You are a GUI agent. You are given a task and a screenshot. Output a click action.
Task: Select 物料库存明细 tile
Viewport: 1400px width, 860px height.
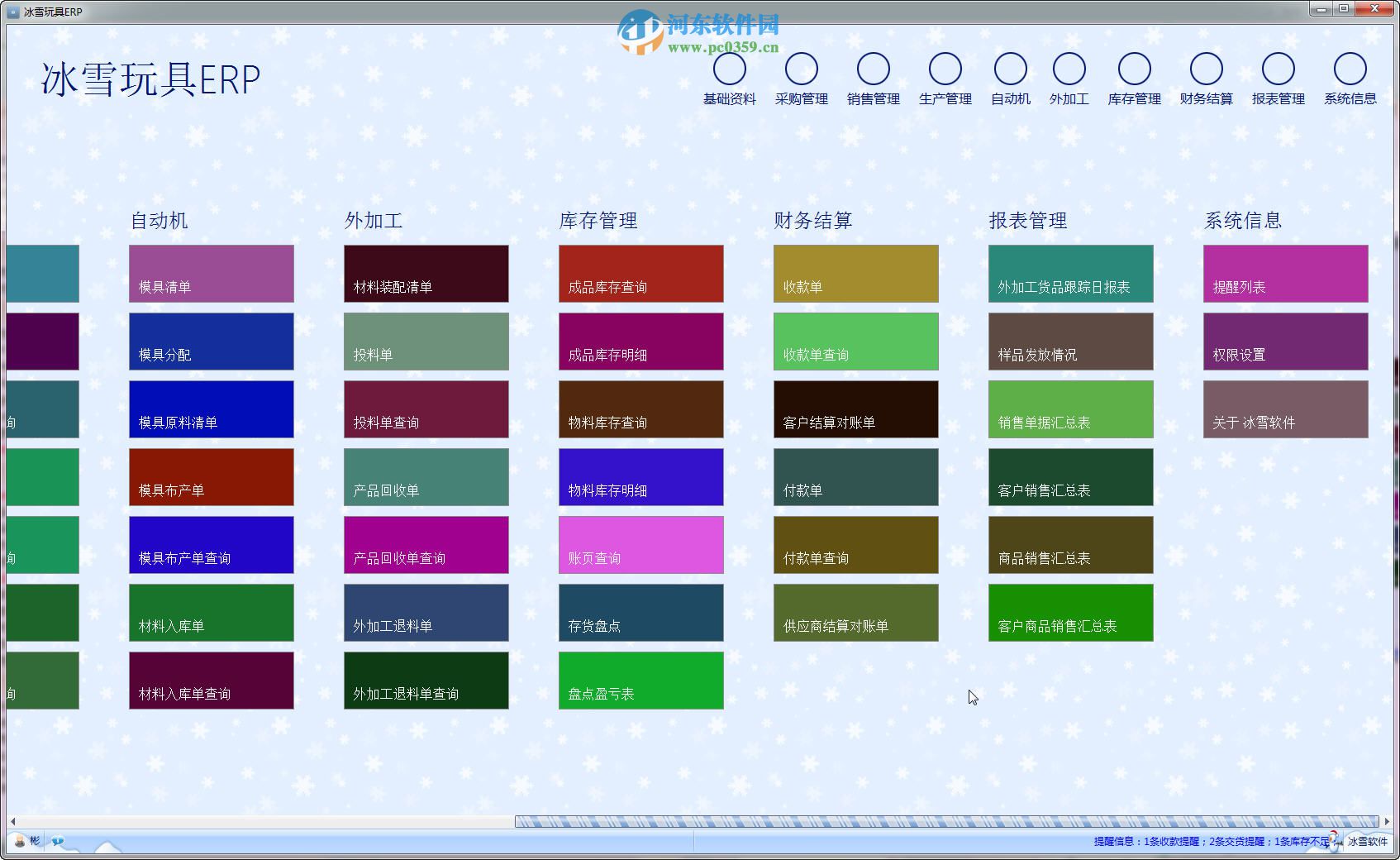click(x=641, y=477)
